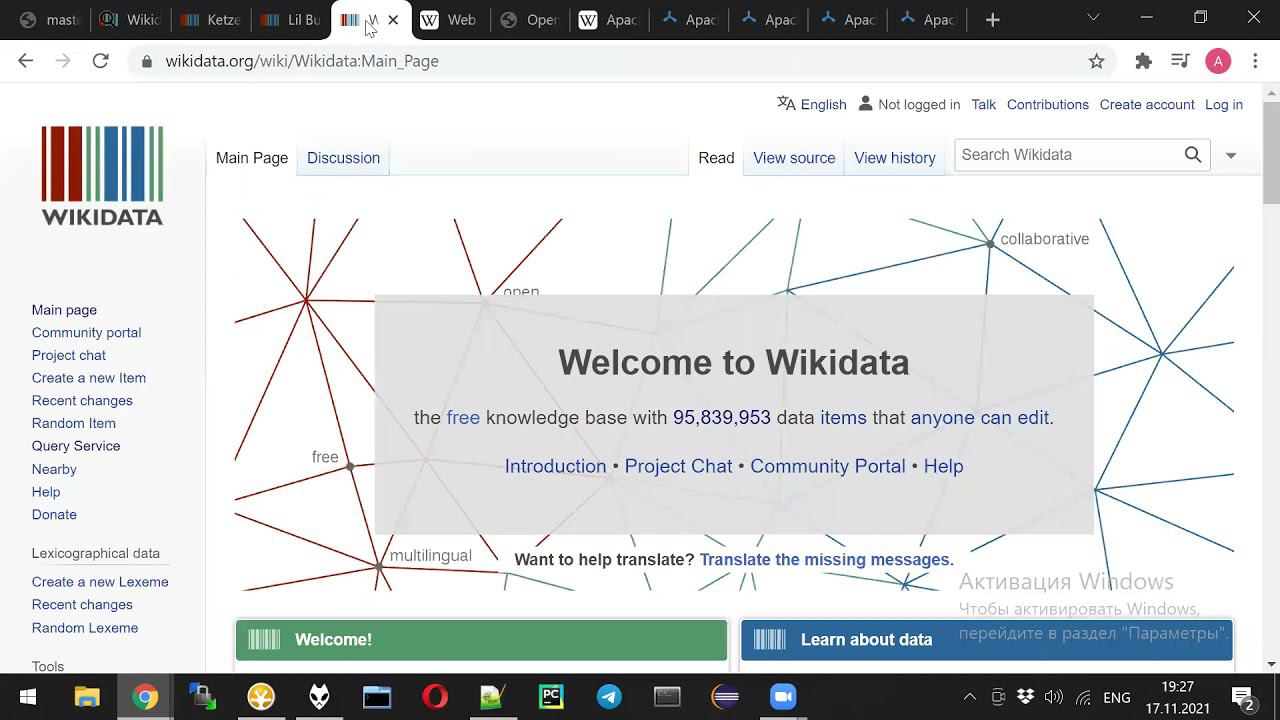
Task: Click the 95,839,953 item count link
Action: click(722, 418)
